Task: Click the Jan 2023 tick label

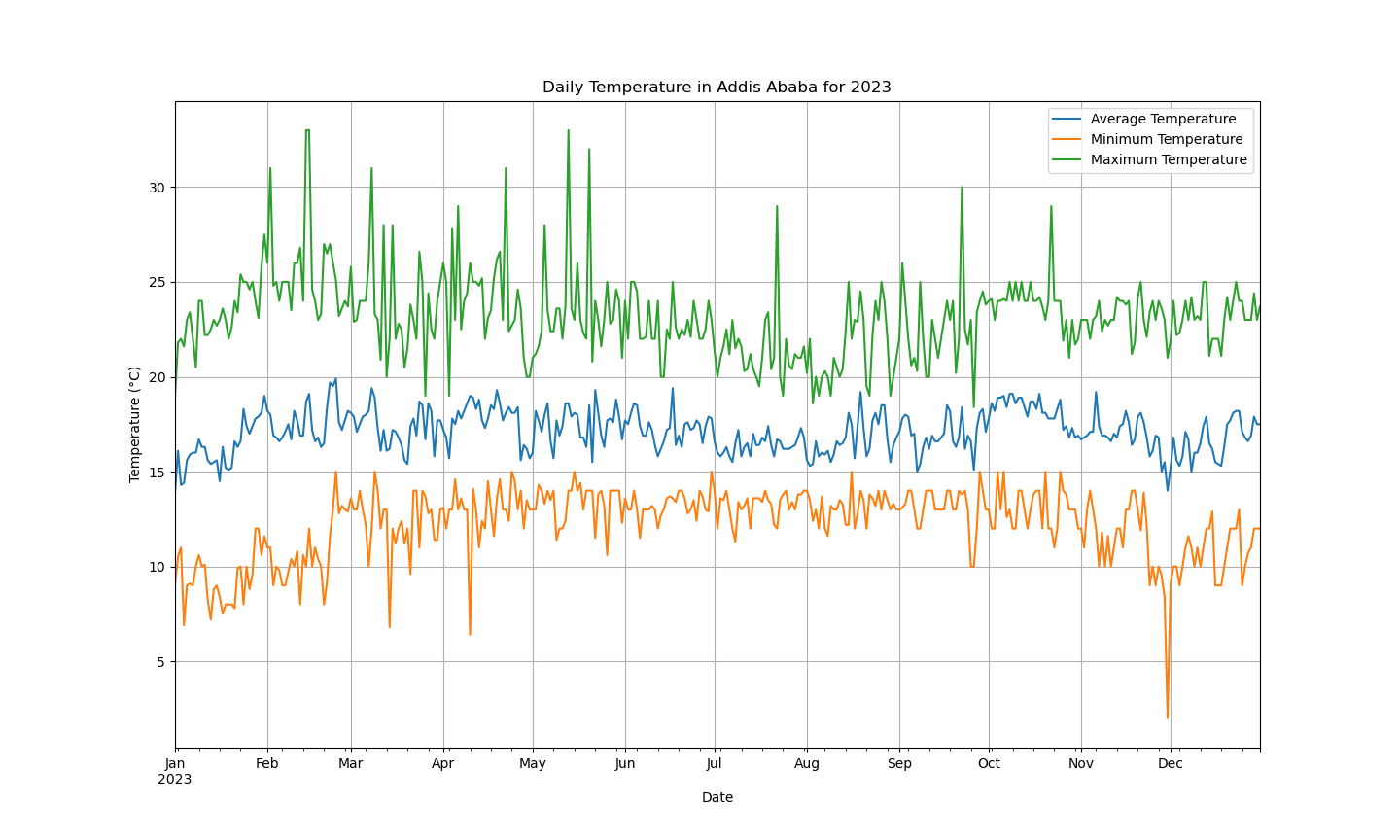Action: 176,771
